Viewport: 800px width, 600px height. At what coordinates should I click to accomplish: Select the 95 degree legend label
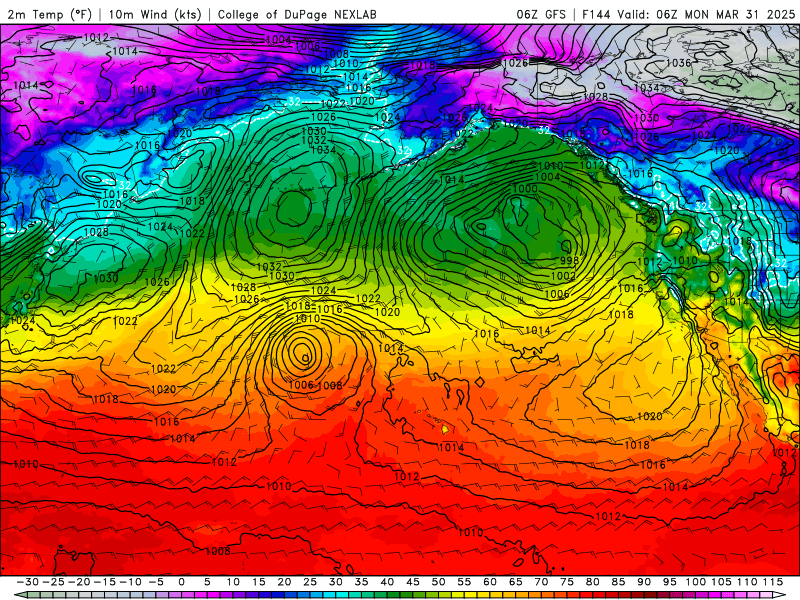tap(669, 582)
